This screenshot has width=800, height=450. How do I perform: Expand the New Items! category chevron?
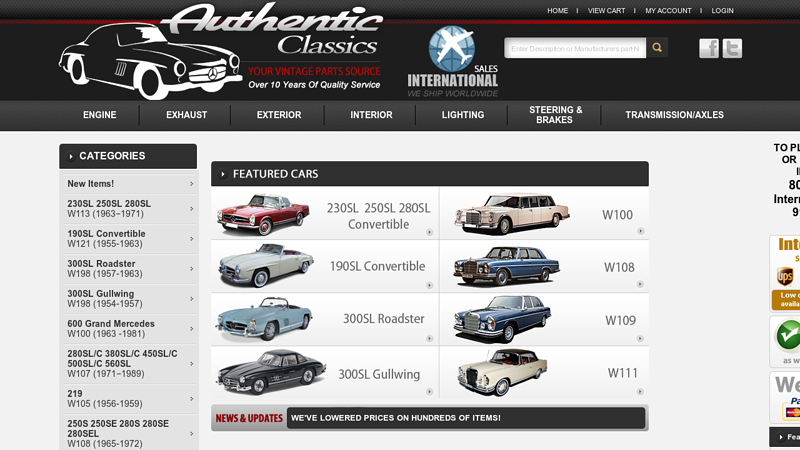pos(192,184)
